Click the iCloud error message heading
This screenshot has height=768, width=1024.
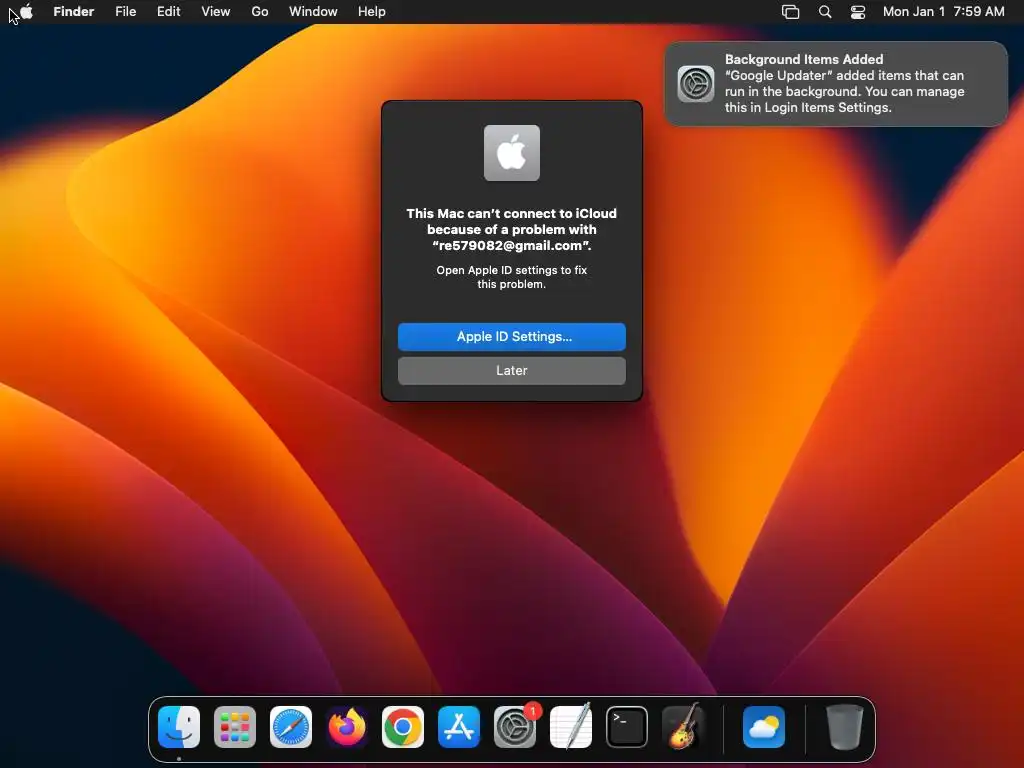(x=512, y=229)
